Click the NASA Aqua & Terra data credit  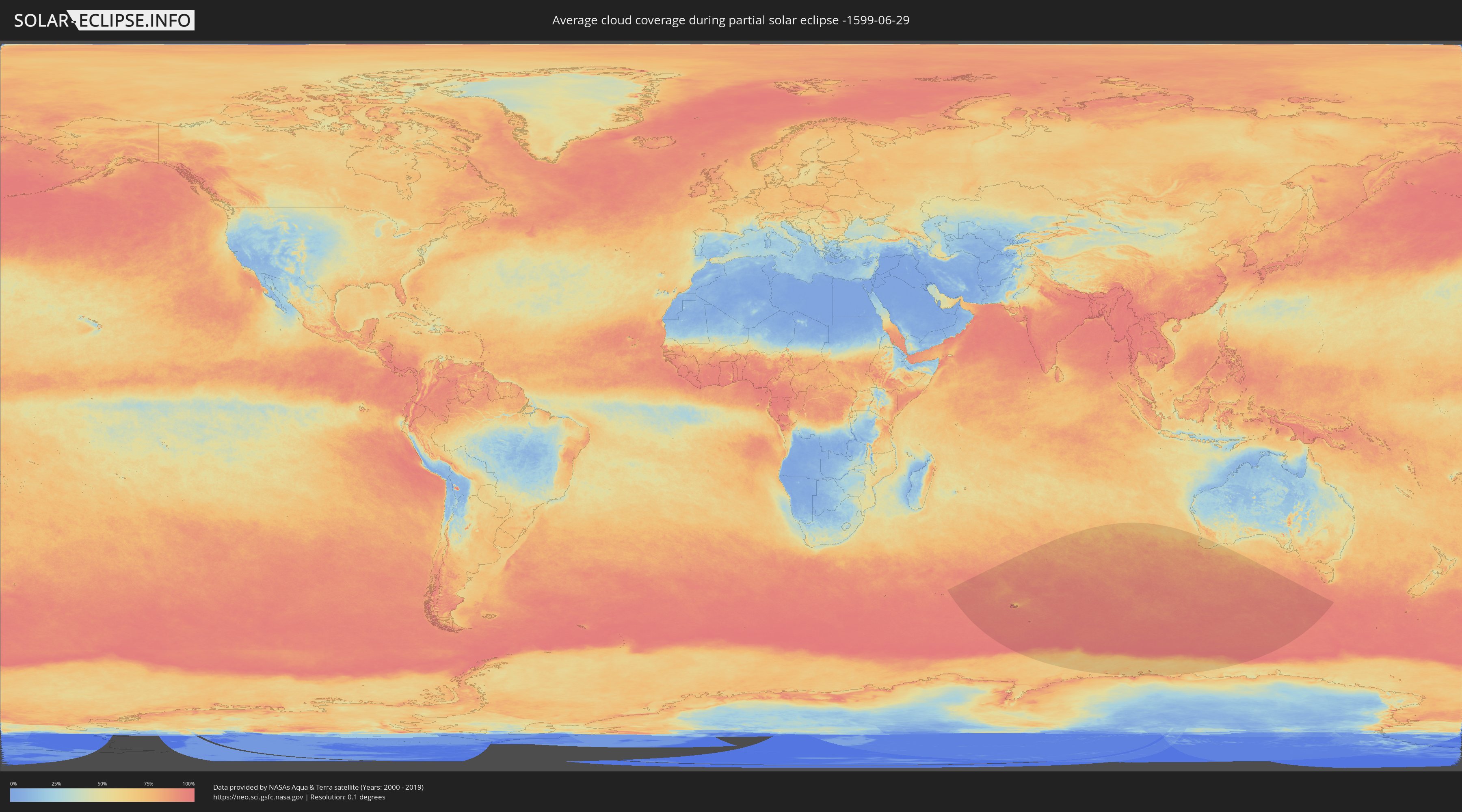[x=318, y=787]
